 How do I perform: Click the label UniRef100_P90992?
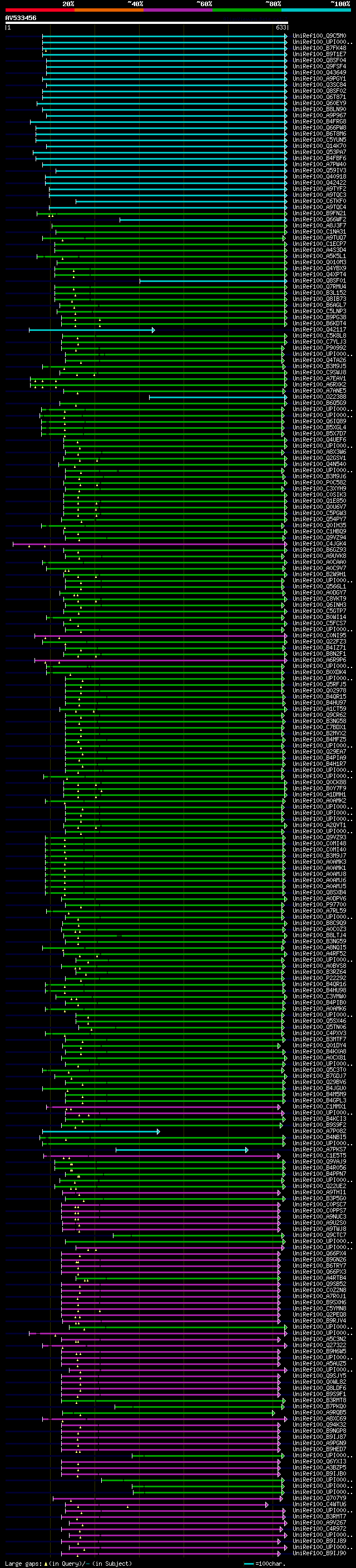[319, 348]
